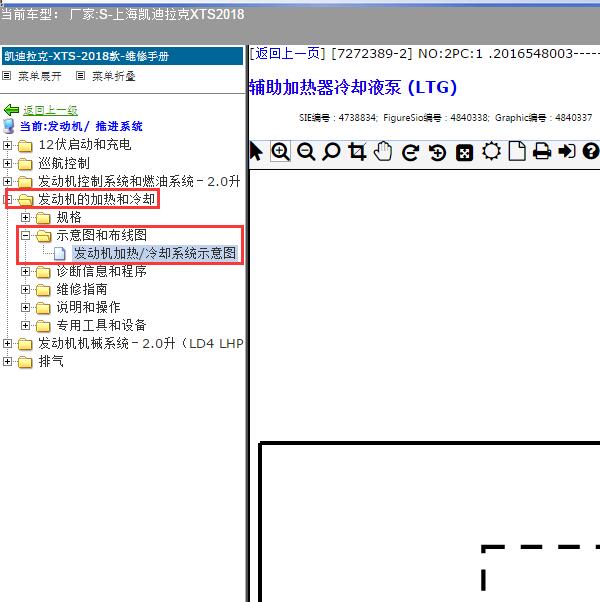Click the restore view arrow icon
600x602 pixels.
(x=437, y=152)
